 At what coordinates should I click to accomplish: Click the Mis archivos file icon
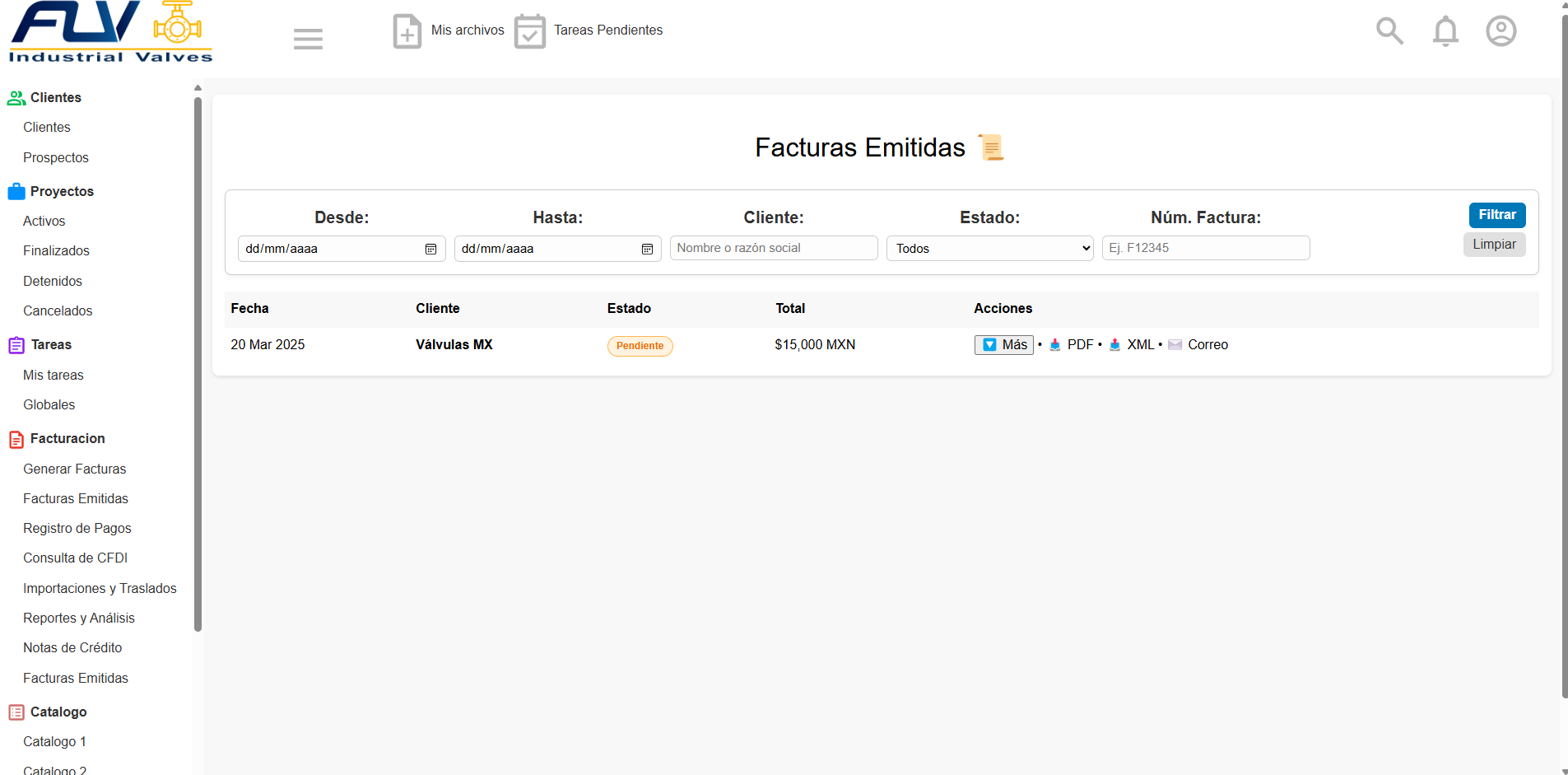click(x=407, y=31)
